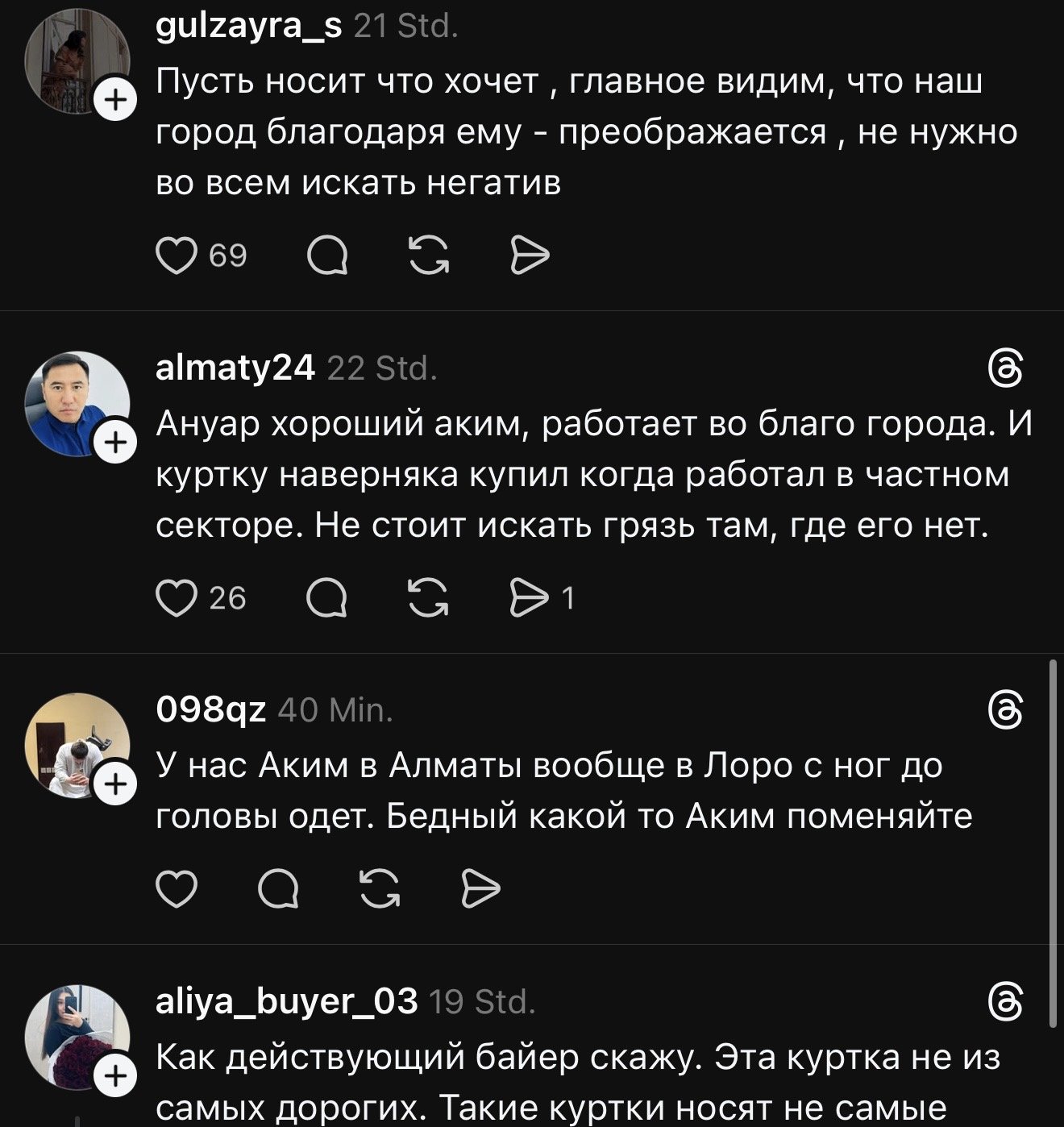Viewport: 1064px width, 1127px height.
Task: Click the vertical scrollbar on right edge
Action: pyautogui.click(x=1054, y=842)
